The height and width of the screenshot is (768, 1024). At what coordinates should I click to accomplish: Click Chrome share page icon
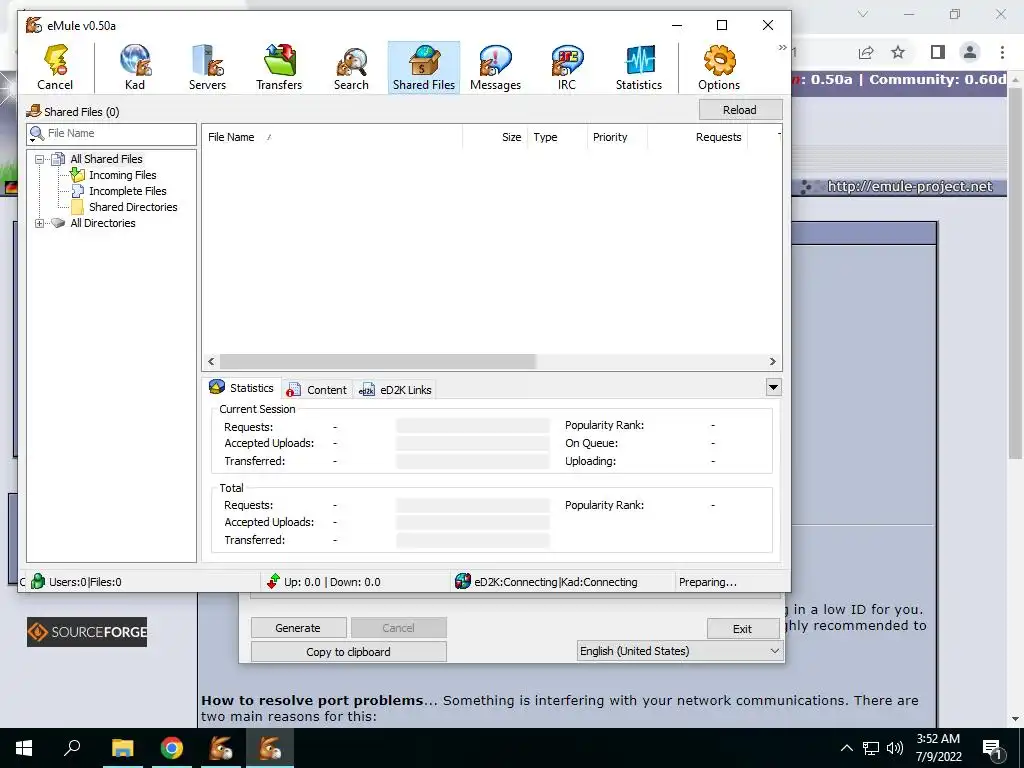866,52
